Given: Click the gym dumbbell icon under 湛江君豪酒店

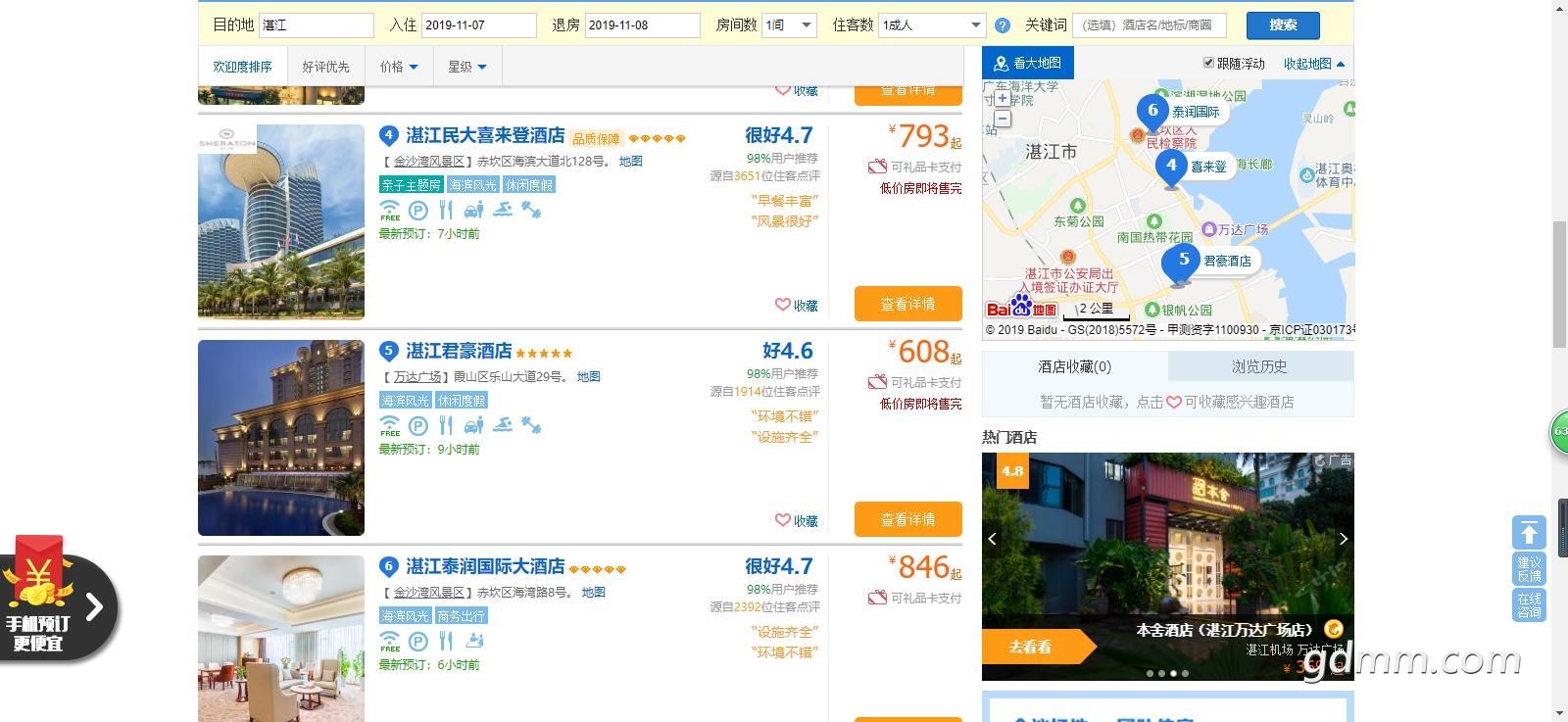Looking at the screenshot, I should 531,425.
